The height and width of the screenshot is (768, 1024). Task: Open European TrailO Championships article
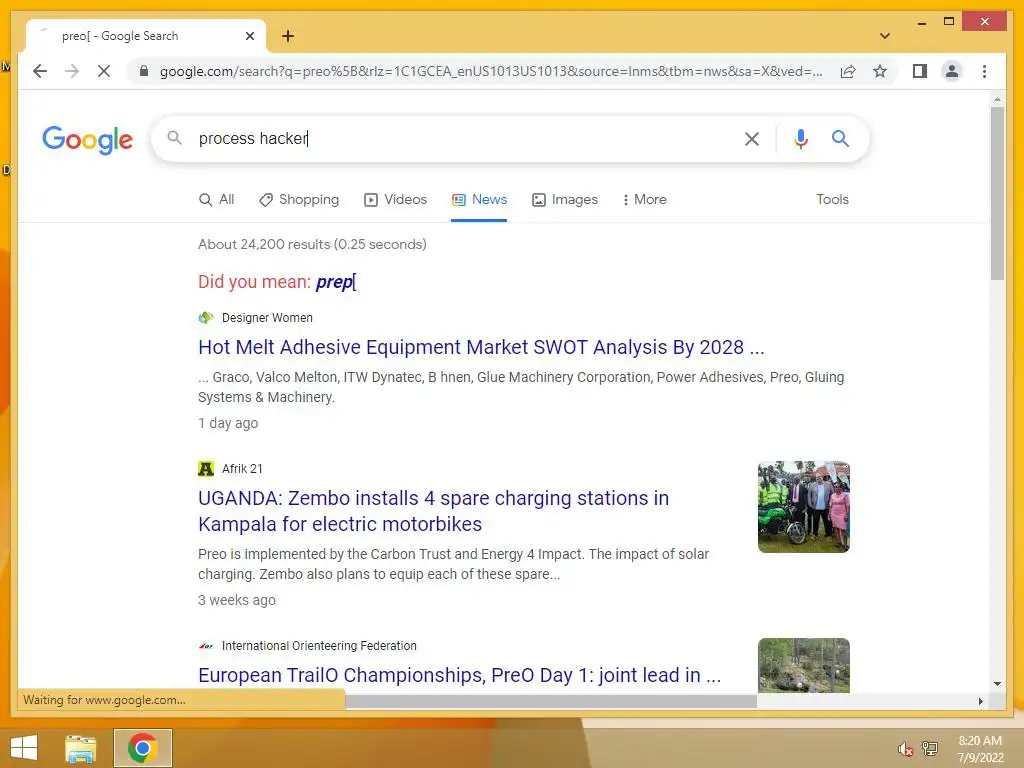click(x=459, y=675)
